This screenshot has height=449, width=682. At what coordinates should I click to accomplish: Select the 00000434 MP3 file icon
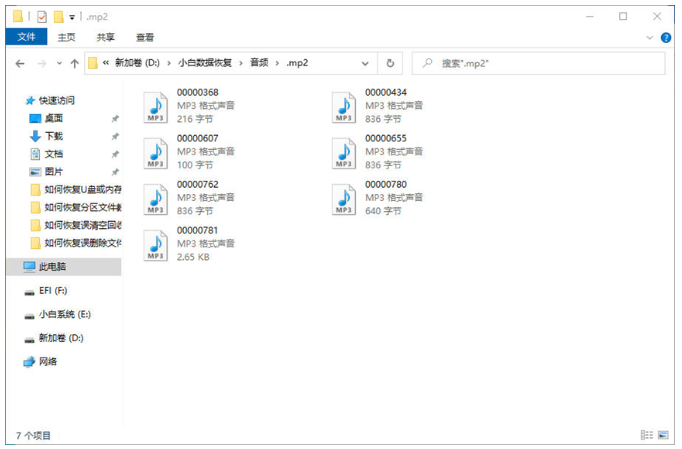pyautogui.click(x=344, y=106)
